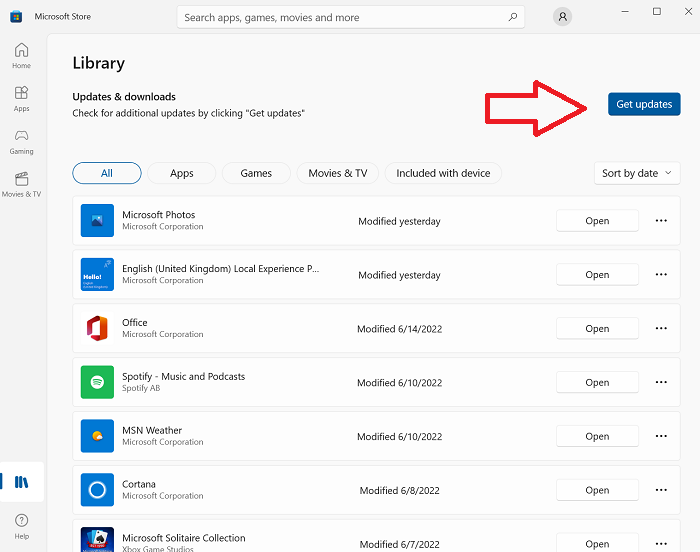Click the Cortana title text
The image size is (700, 552).
point(139,484)
